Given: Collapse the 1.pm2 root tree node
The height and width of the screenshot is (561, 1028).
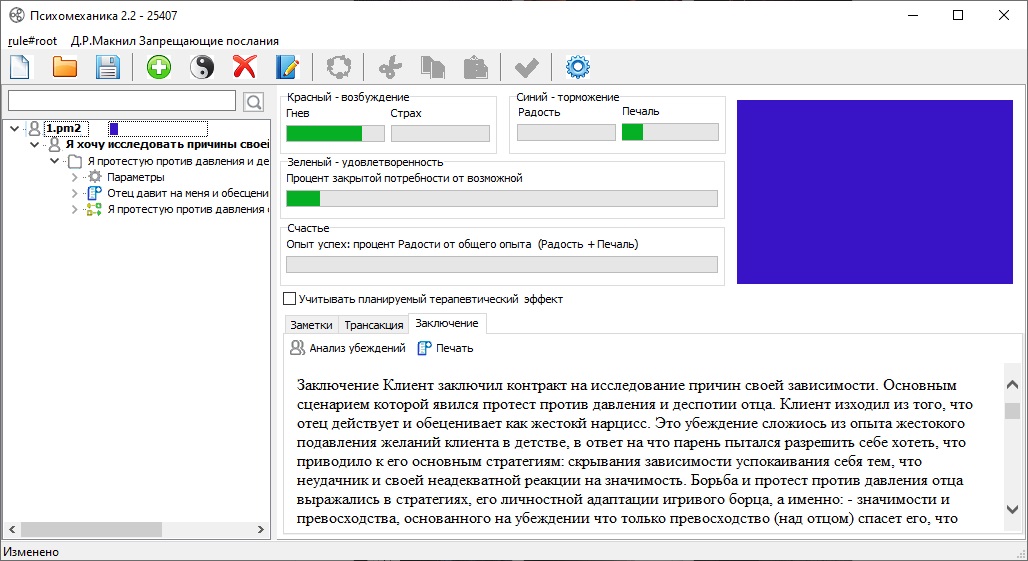Looking at the screenshot, I should click(x=19, y=128).
